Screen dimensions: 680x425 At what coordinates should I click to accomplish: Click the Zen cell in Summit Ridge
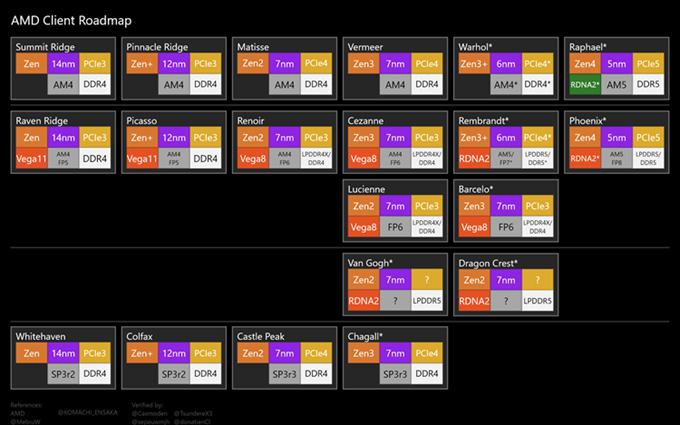point(31,64)
